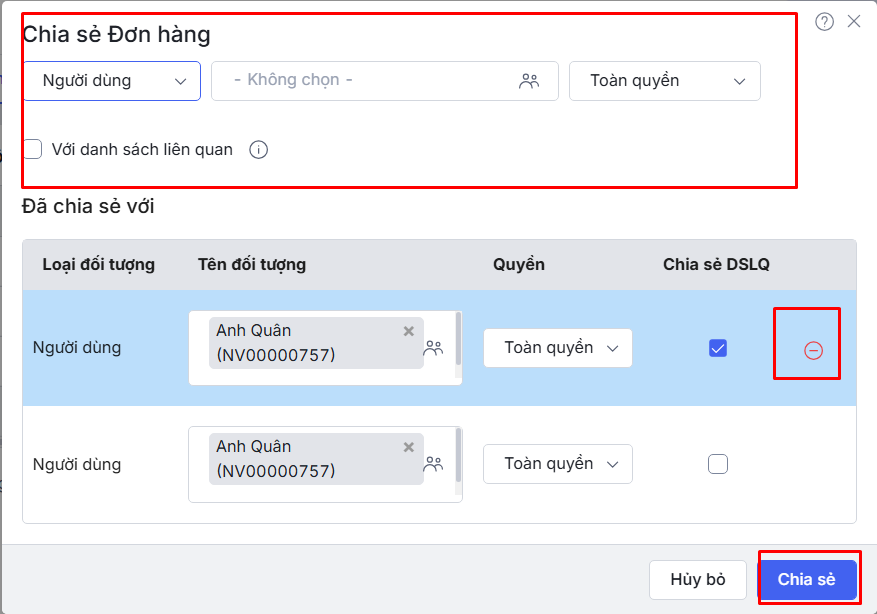Enable the Với danh sách liên quan checkbox
This screenshot has height=614, width=877.
tap(33, 149)
